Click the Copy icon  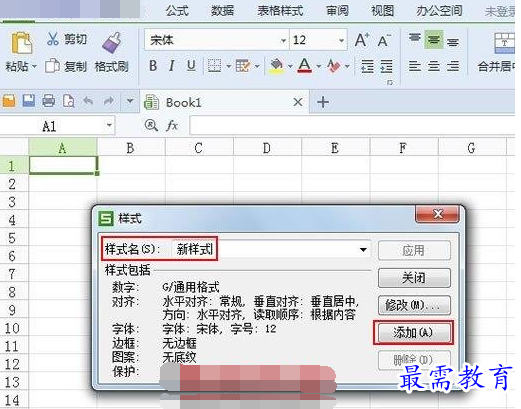(52, 66)
